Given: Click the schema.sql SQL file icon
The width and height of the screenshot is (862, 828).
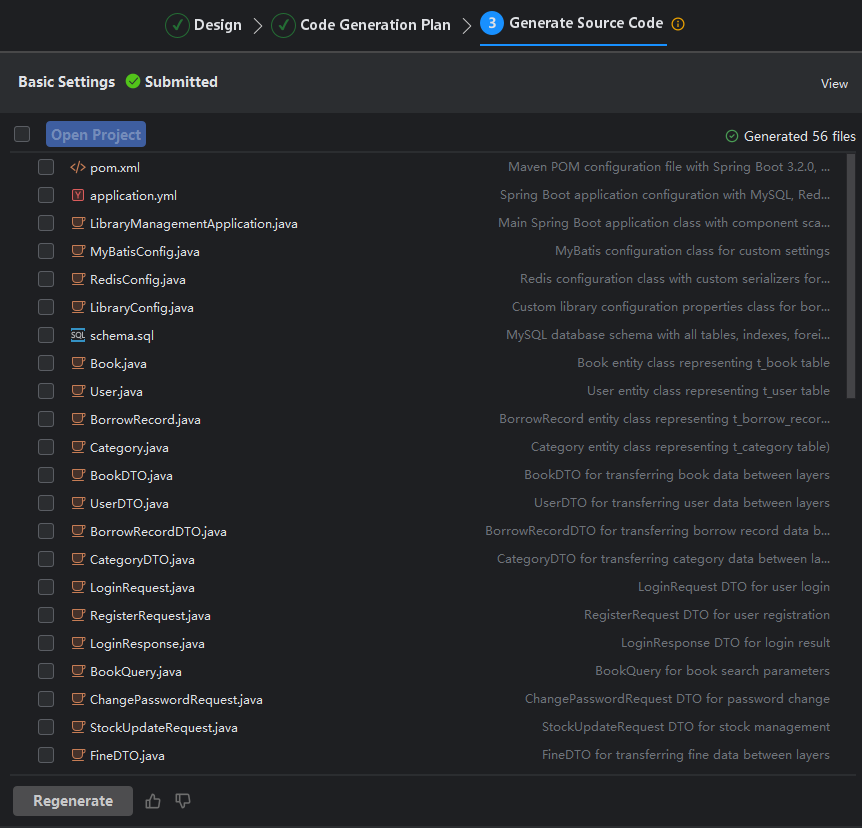Looking at the screenshot, I should pos(78,335).
